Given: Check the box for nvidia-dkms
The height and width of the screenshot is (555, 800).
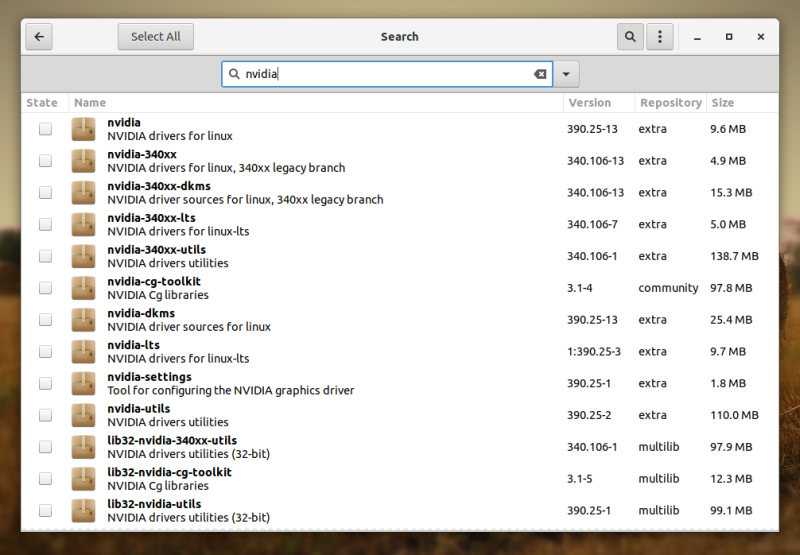Looking at the screenshot, I should pyautogui.click(x=45, y=320).
